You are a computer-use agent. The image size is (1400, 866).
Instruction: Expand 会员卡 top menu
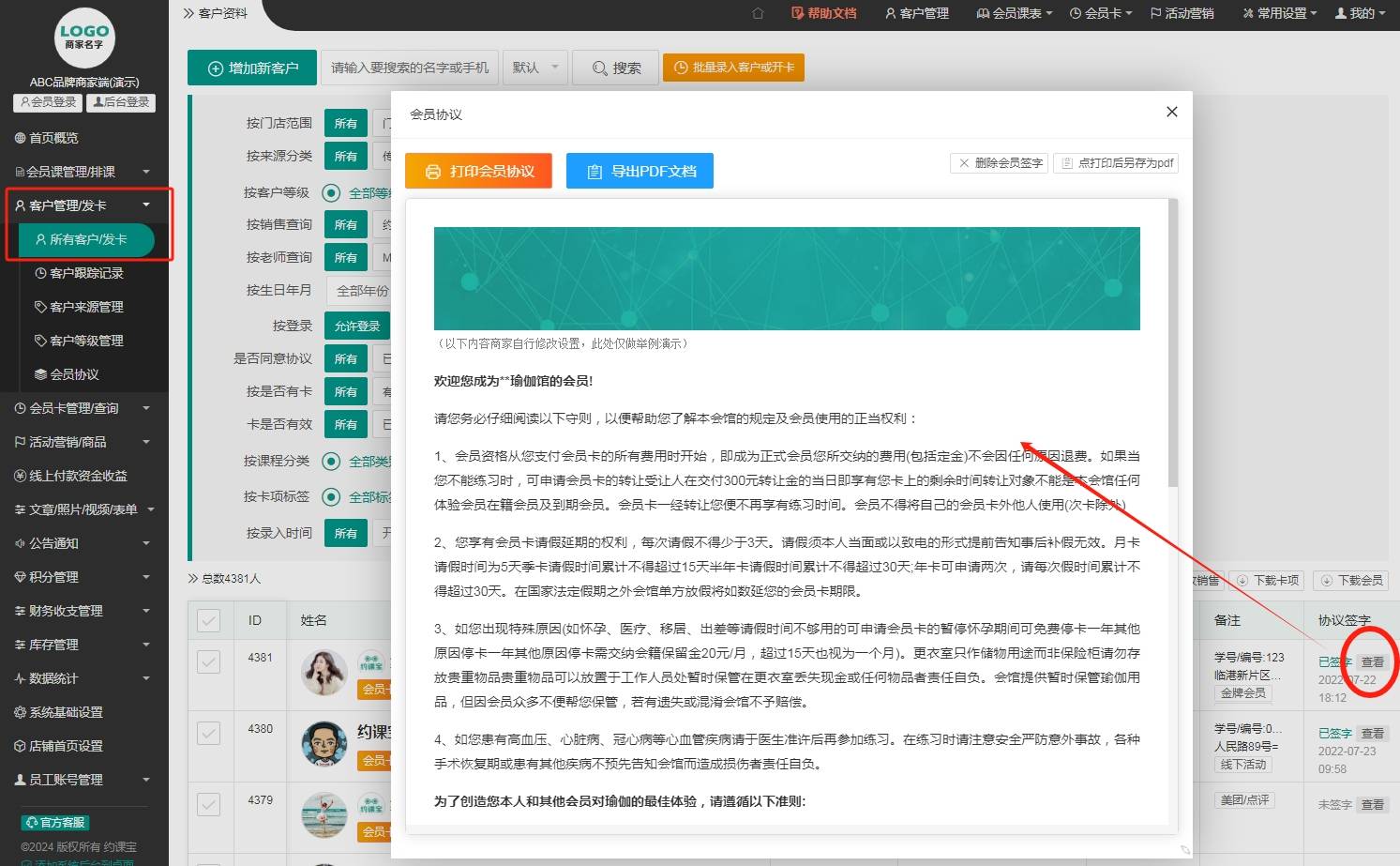[x=1101, y=13]
